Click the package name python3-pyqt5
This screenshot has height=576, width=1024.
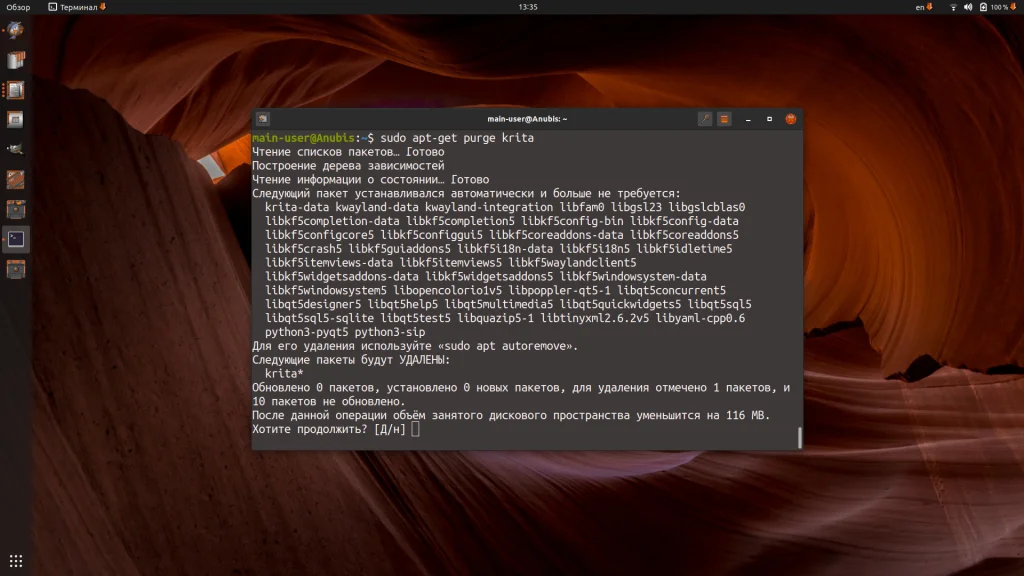(x=306, y=332)
